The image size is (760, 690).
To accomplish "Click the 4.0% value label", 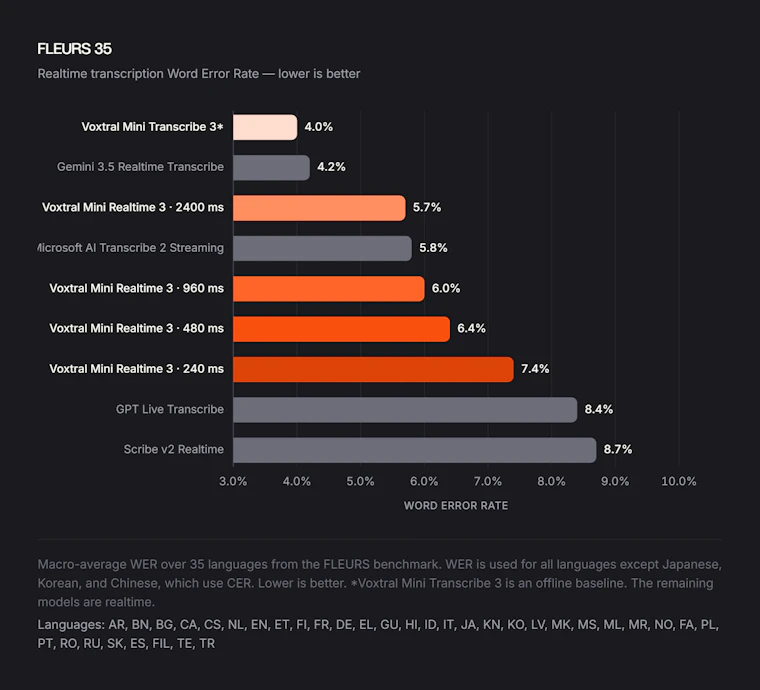I will click(318, 127).
